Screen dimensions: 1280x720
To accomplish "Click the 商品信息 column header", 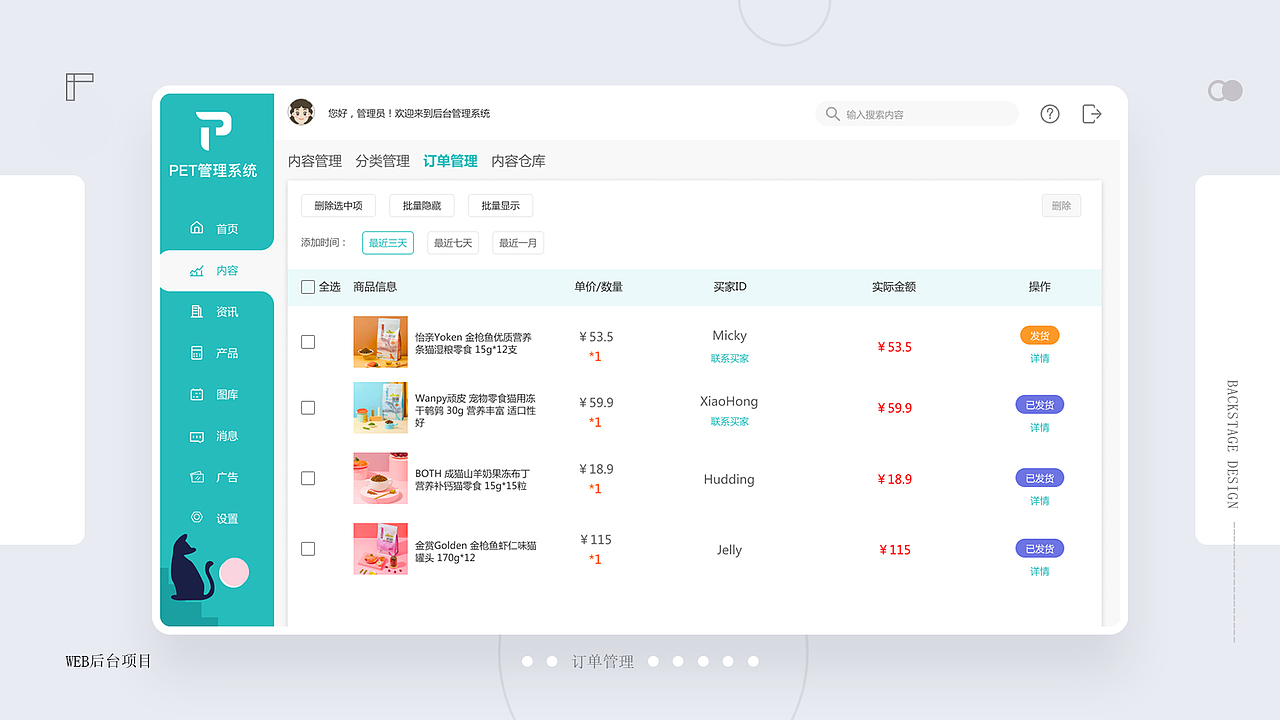I will [x=375, y=287].
